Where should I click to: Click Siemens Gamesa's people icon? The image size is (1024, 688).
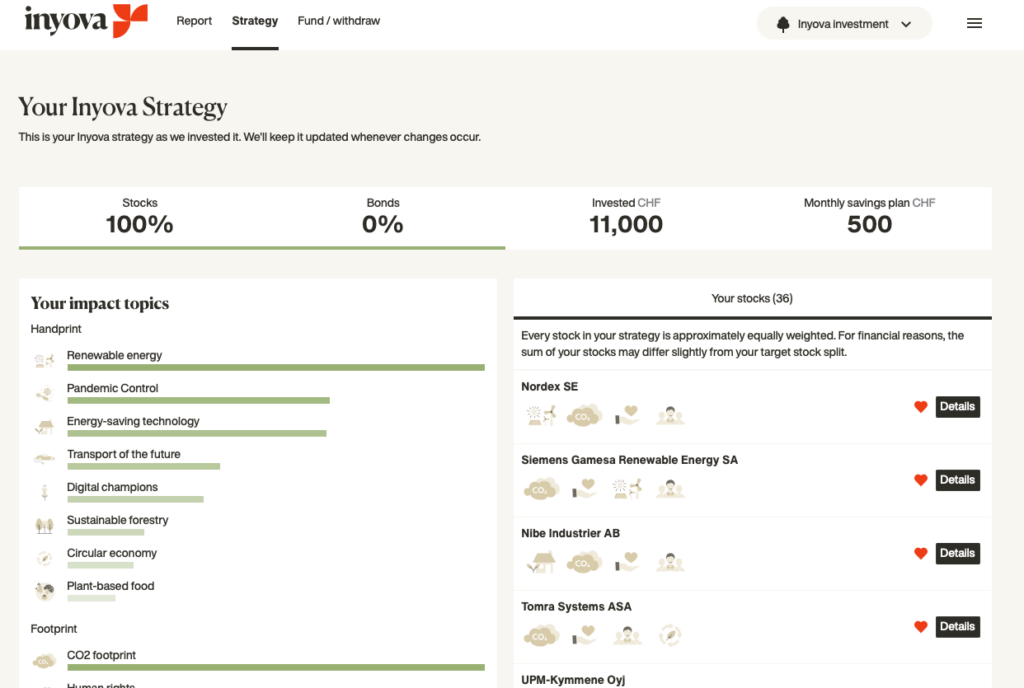click(x=670, y=488)
